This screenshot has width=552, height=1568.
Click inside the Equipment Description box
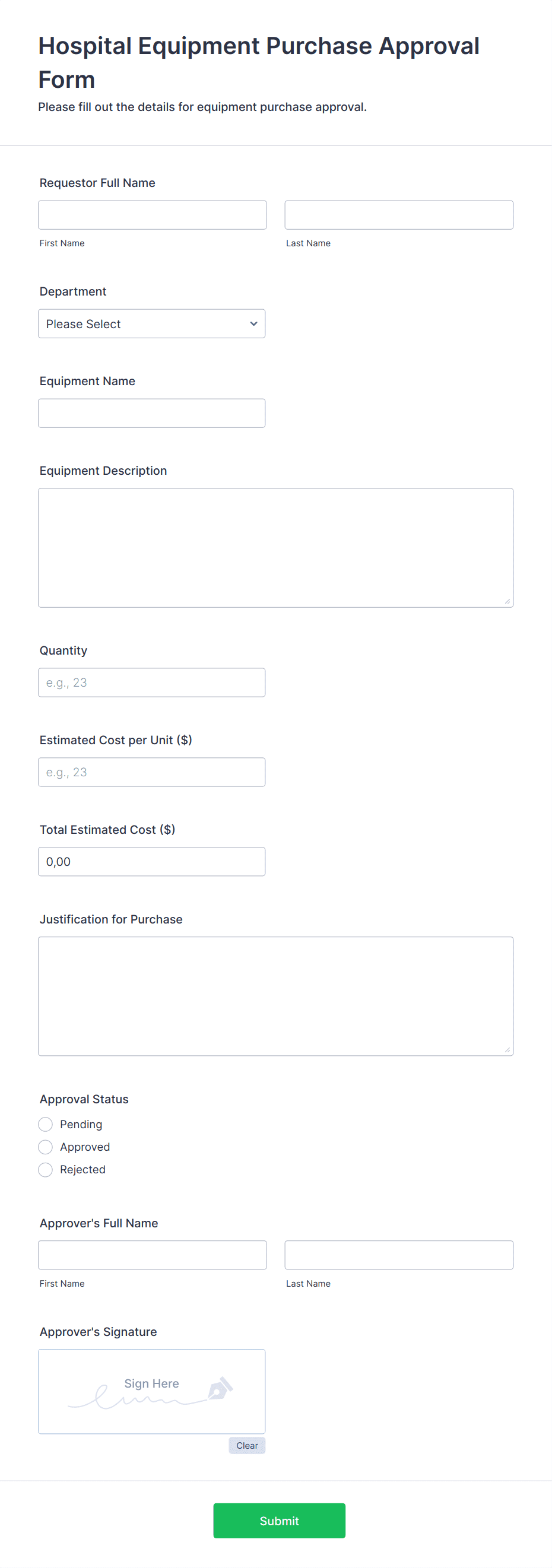click(275, 547)
